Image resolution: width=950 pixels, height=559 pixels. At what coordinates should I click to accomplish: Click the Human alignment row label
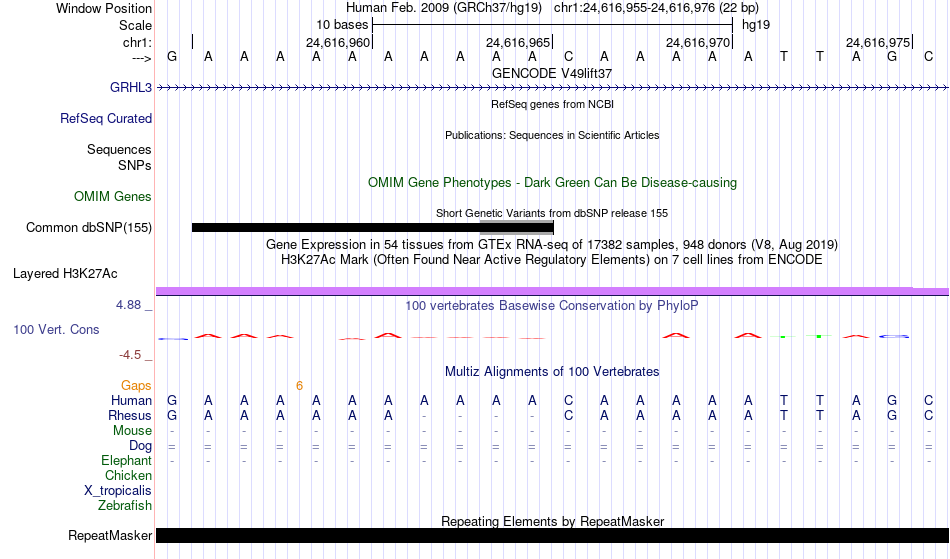pos(131,400)
